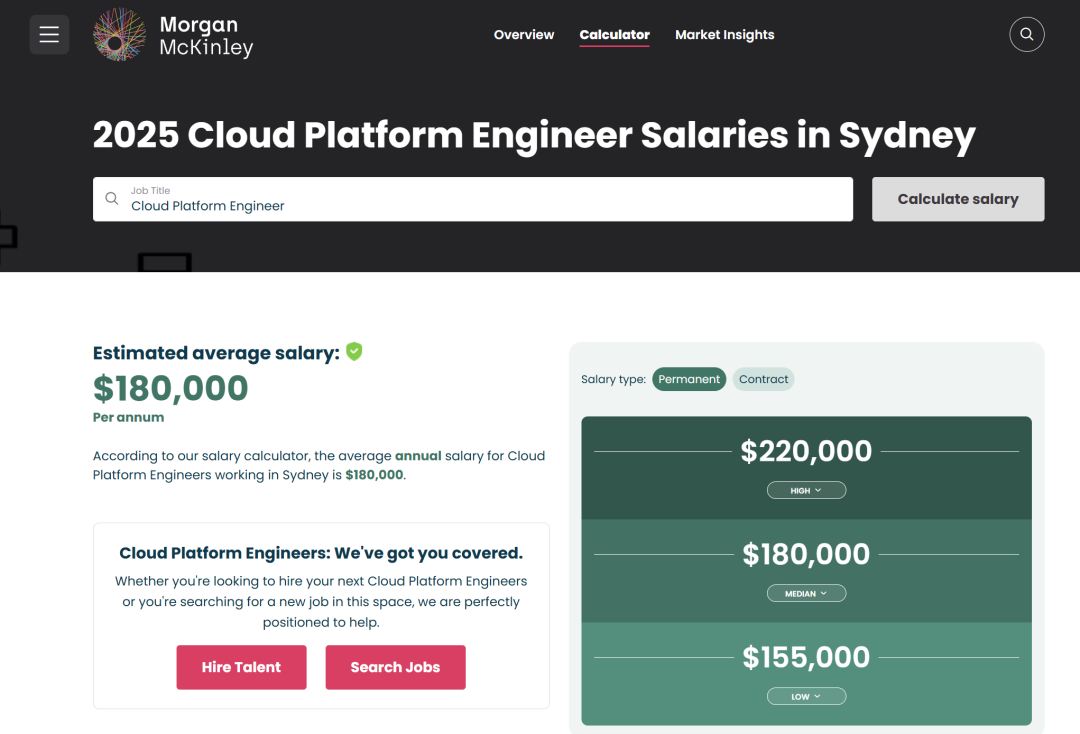Switch salary type to Contract

pyautogui.click(x=764, y=379)
